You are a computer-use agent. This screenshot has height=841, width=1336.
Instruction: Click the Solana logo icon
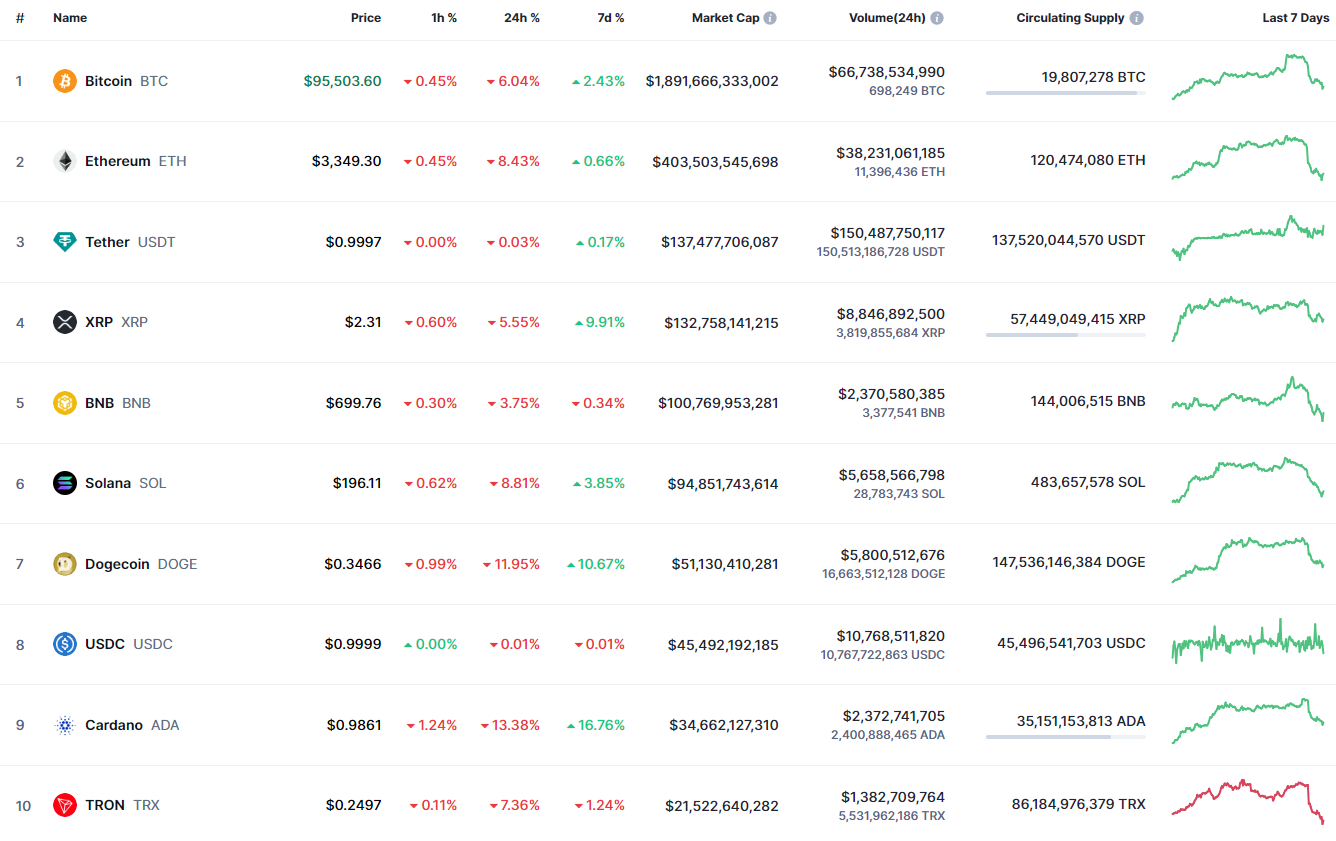click(x=65, y=483)
